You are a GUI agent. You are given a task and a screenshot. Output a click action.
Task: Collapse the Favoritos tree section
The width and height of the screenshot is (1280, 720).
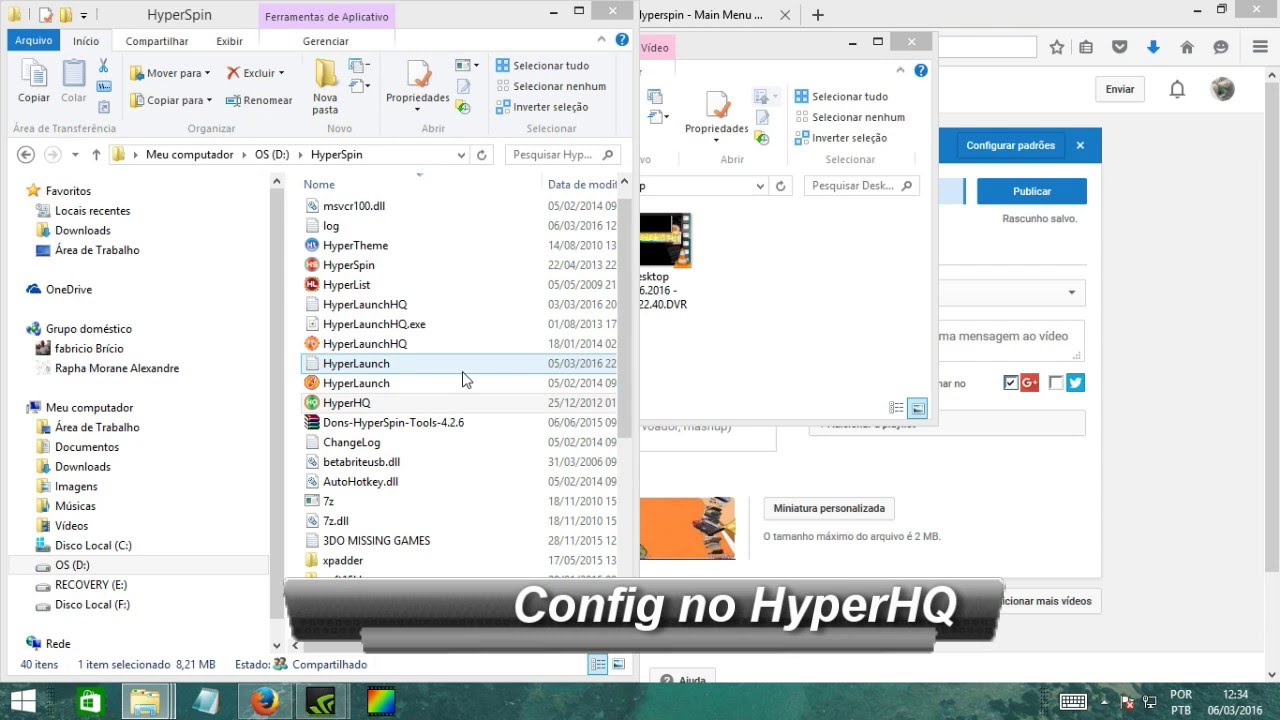click(19, 191)
